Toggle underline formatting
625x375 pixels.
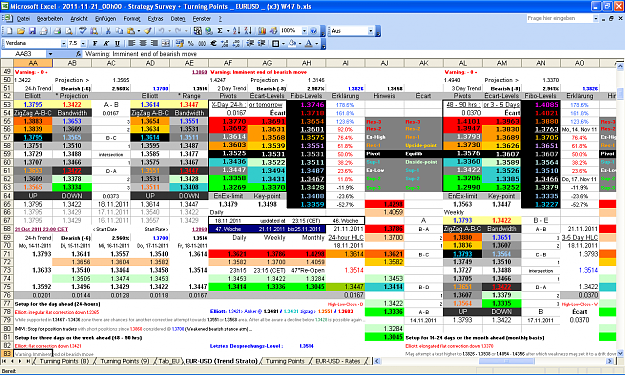(117, 43)
